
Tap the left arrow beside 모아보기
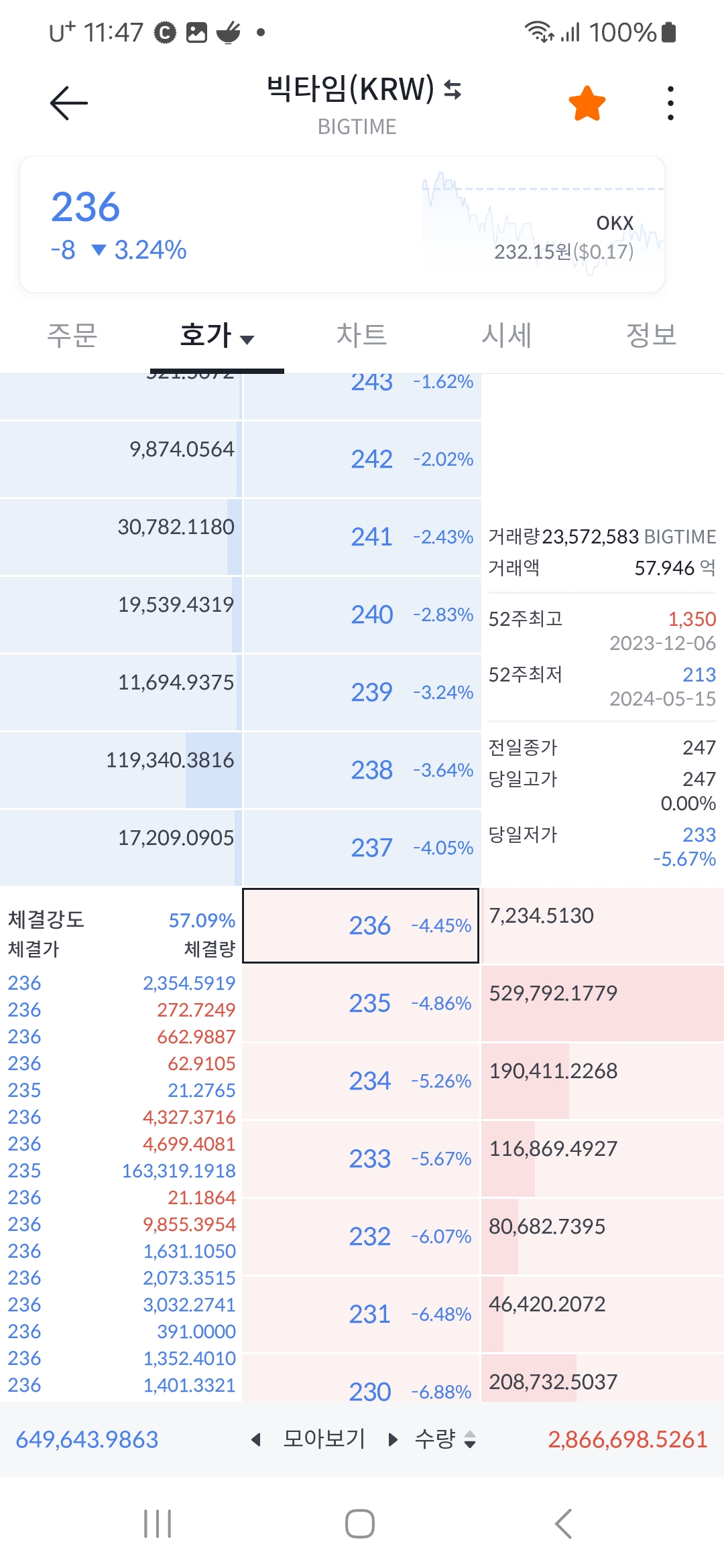(x=256, y=1439)
